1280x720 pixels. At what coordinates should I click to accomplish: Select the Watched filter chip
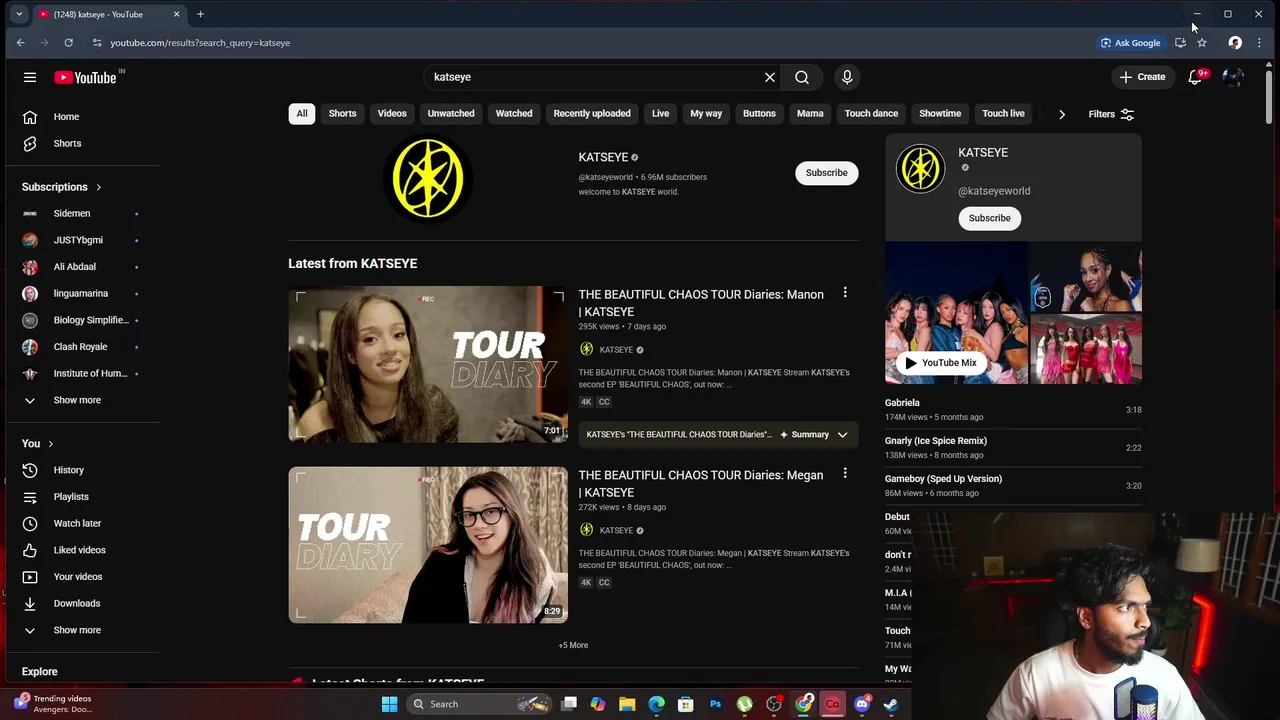pyautogui.click(x=514, y=113)
